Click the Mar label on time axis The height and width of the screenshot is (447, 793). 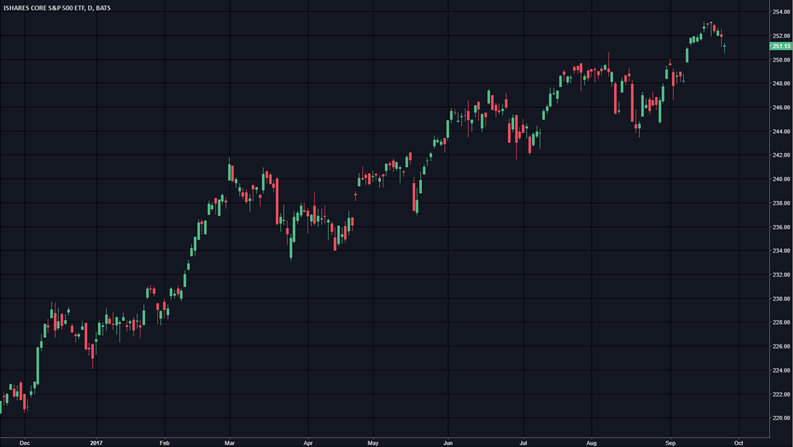(230, 443)
